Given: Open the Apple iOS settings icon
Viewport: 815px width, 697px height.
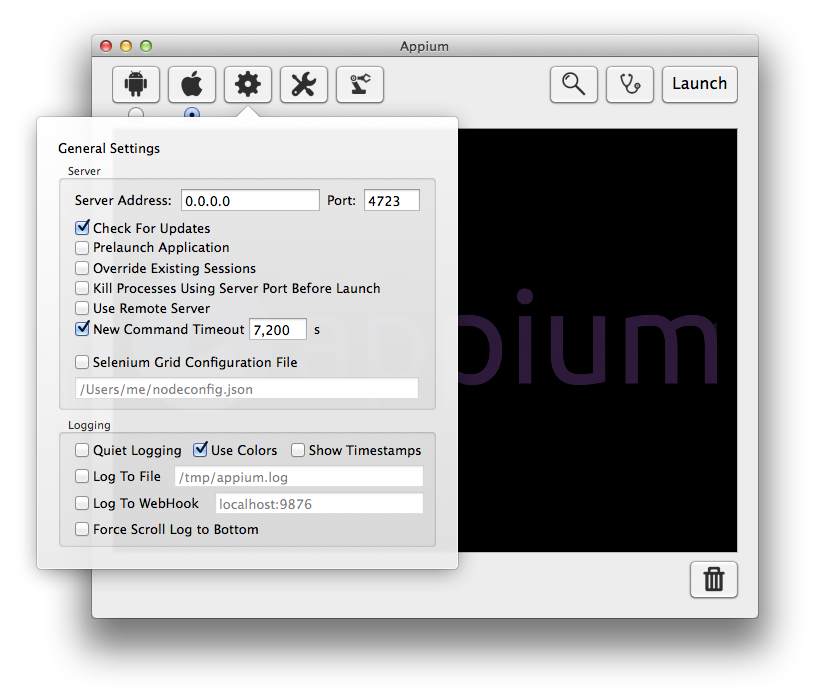Looking at the screenshot, I should (192, 85).
